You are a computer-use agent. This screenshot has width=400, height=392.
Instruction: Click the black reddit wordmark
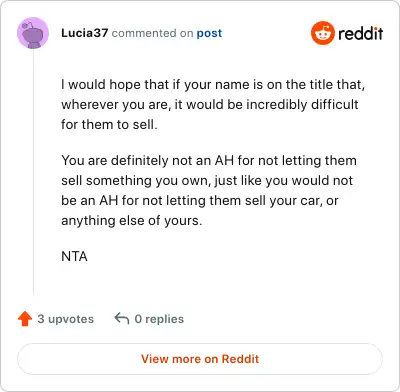tap(361, 33)
